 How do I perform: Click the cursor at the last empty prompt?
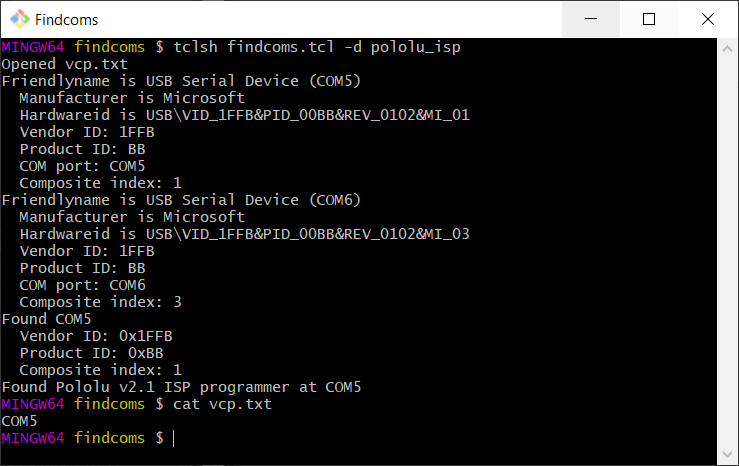click(173, 438)
